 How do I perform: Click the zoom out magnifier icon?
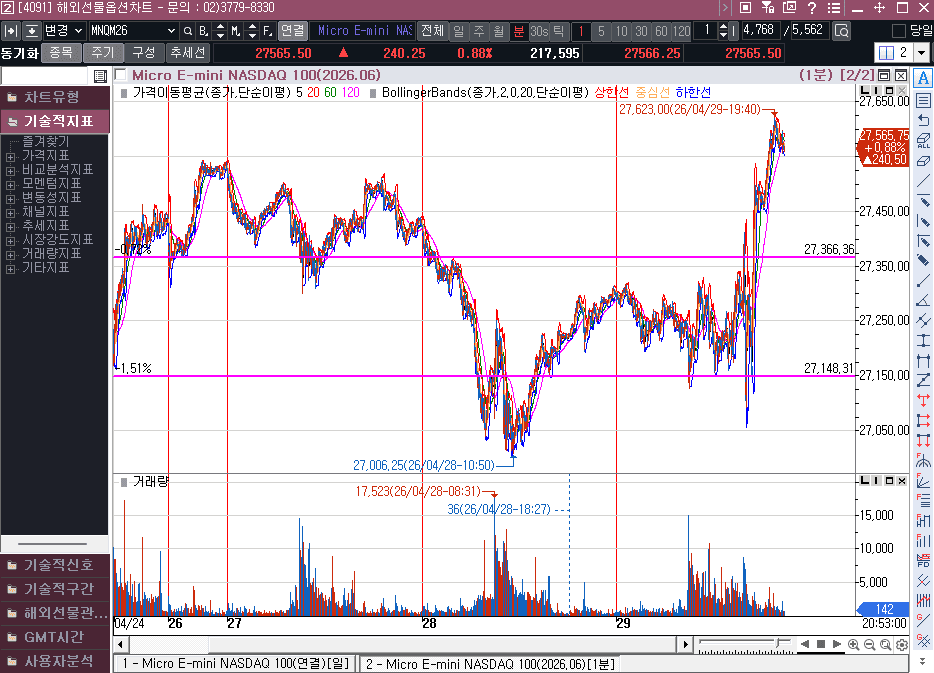869,644
